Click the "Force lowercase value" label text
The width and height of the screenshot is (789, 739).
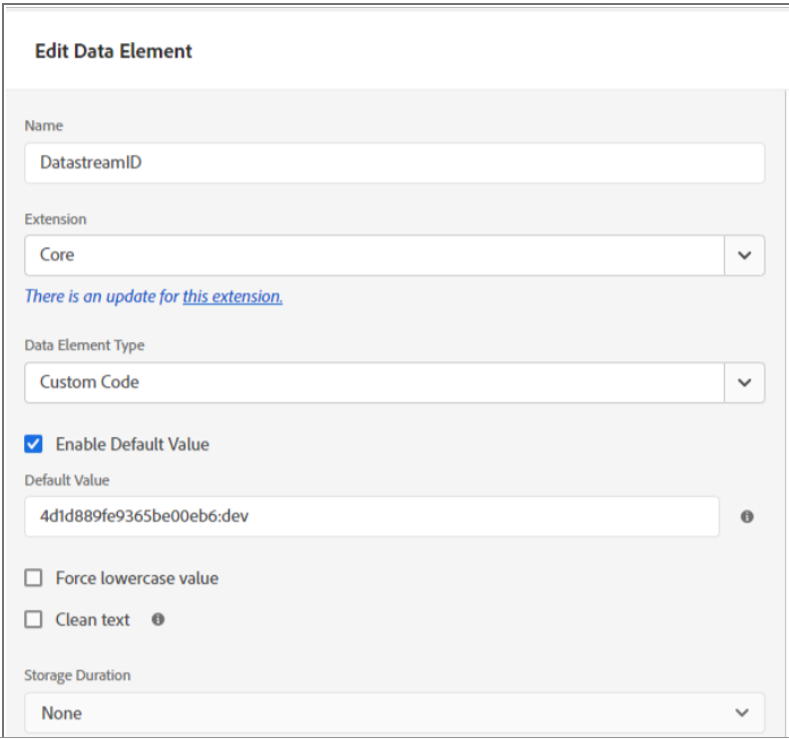pyautogui.click(x=137, y=578)
